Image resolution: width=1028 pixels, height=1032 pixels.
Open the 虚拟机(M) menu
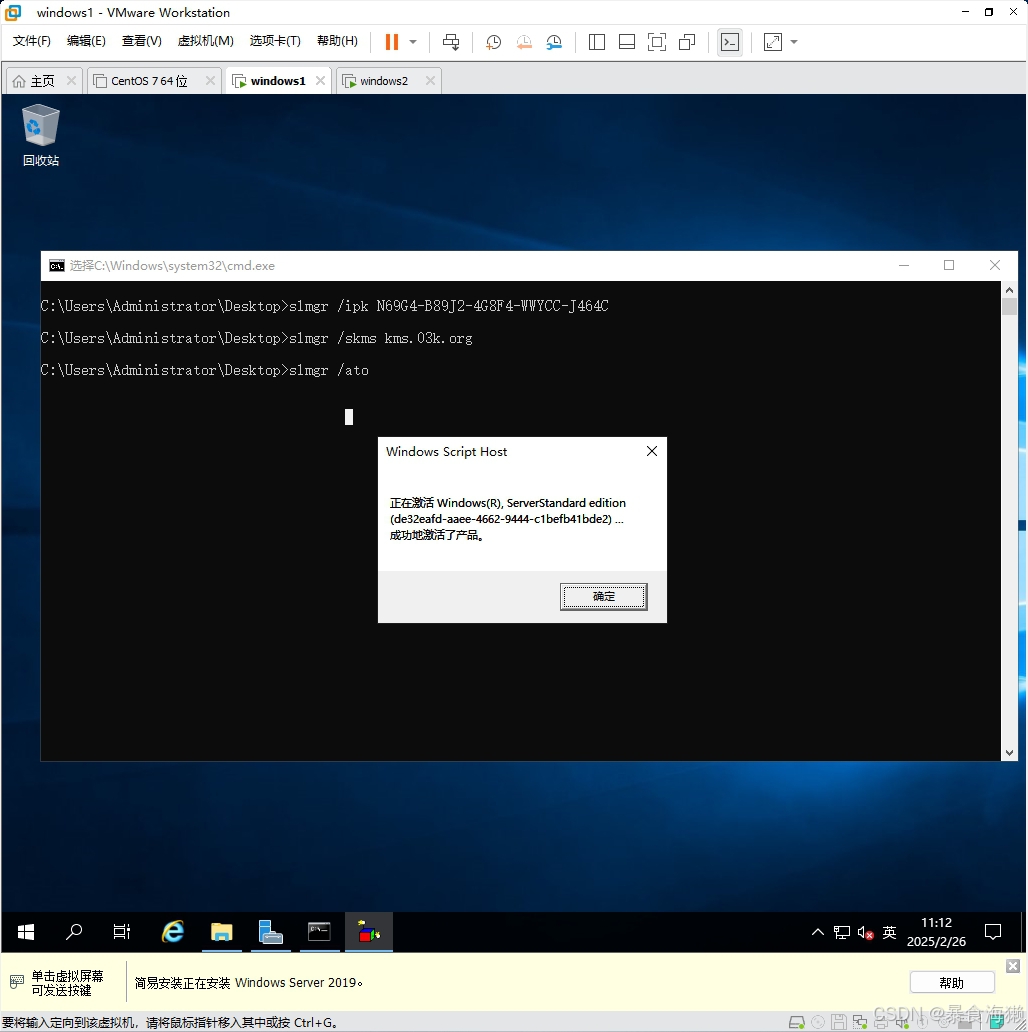205,41
